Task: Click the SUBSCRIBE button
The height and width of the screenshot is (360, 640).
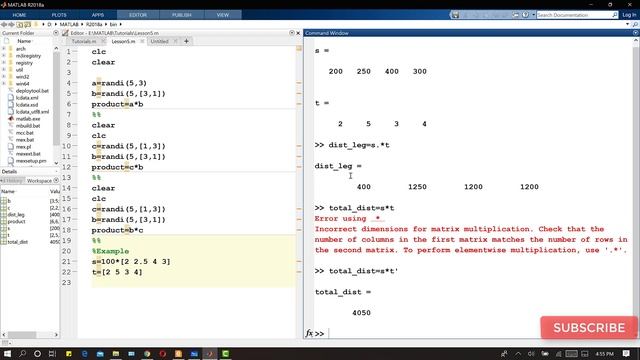Action: point(589,328)
